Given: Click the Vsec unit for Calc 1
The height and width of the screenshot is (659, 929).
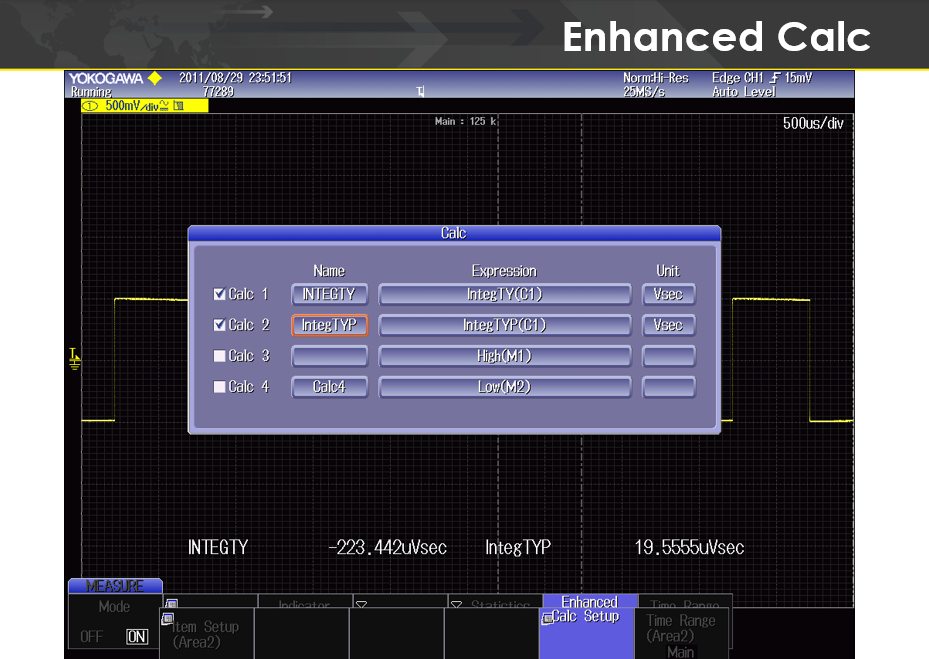Looking at the screenshot, I should pyautogui.click(x=668, y=295).
